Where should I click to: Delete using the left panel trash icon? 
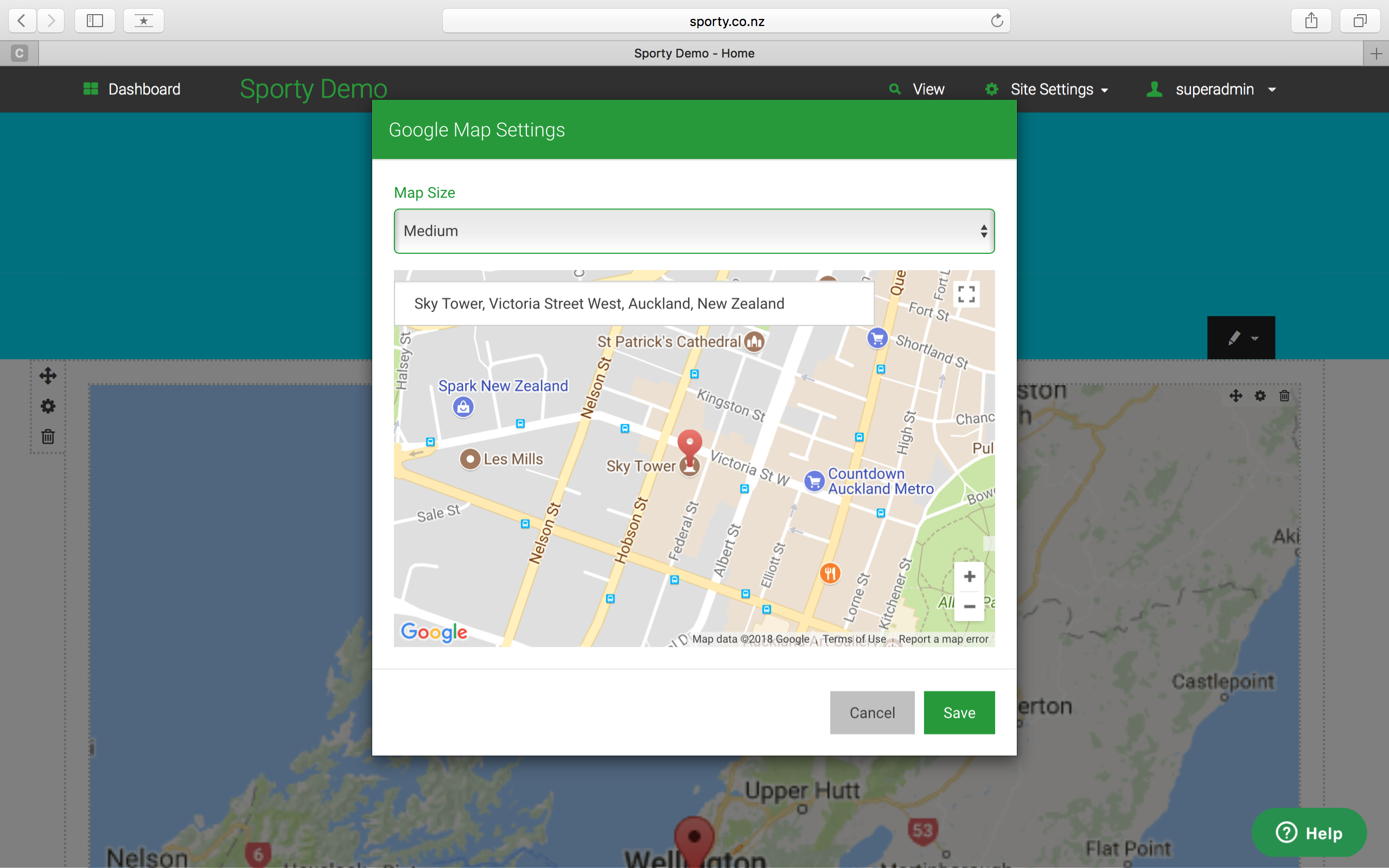(x=48, y=437)
